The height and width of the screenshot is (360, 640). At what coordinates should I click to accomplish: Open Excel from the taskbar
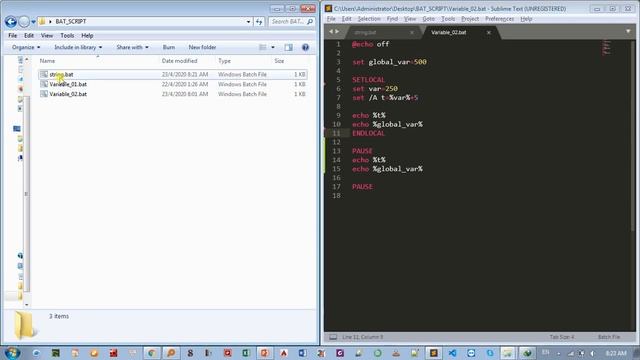[x=246, y=353]
